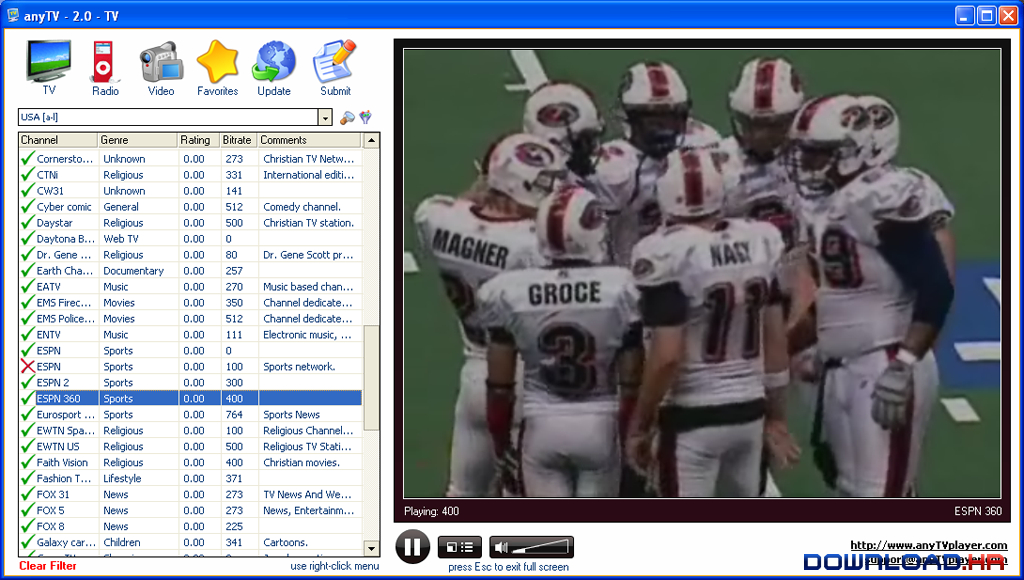Image resolution: width=1024 pixels, height=580 pixels.
Task: Sort list by Rating column header
Action: point(199,140)
